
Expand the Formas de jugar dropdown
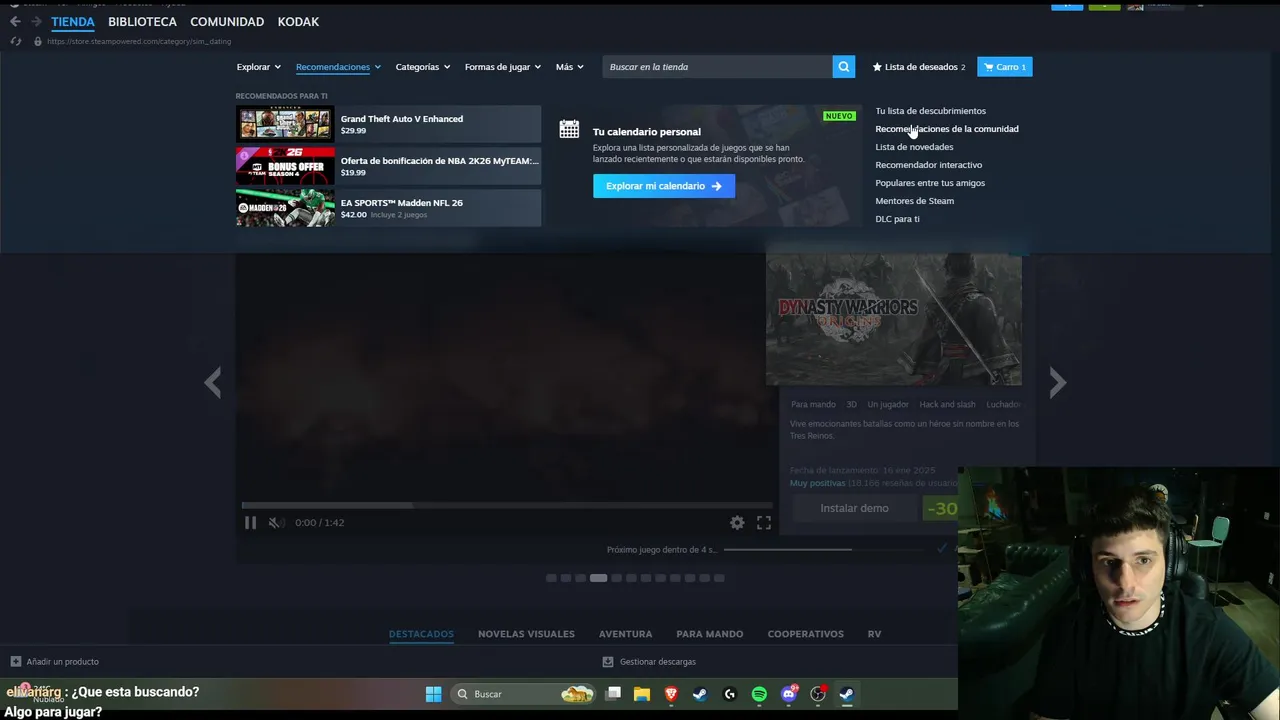[503, 67]
